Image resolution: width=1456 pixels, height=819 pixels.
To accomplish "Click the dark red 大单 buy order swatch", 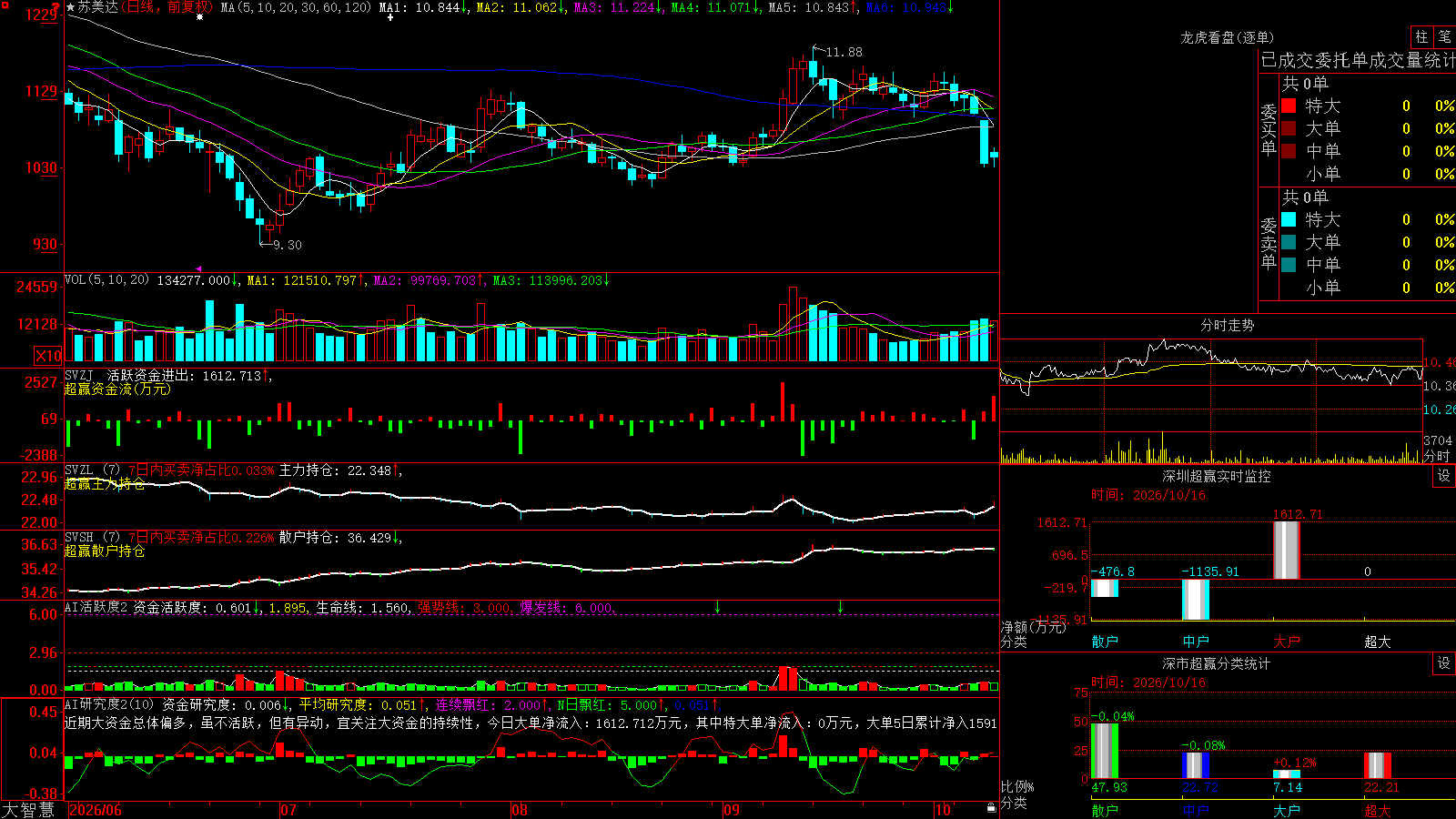I will (x=1289, y=128).
